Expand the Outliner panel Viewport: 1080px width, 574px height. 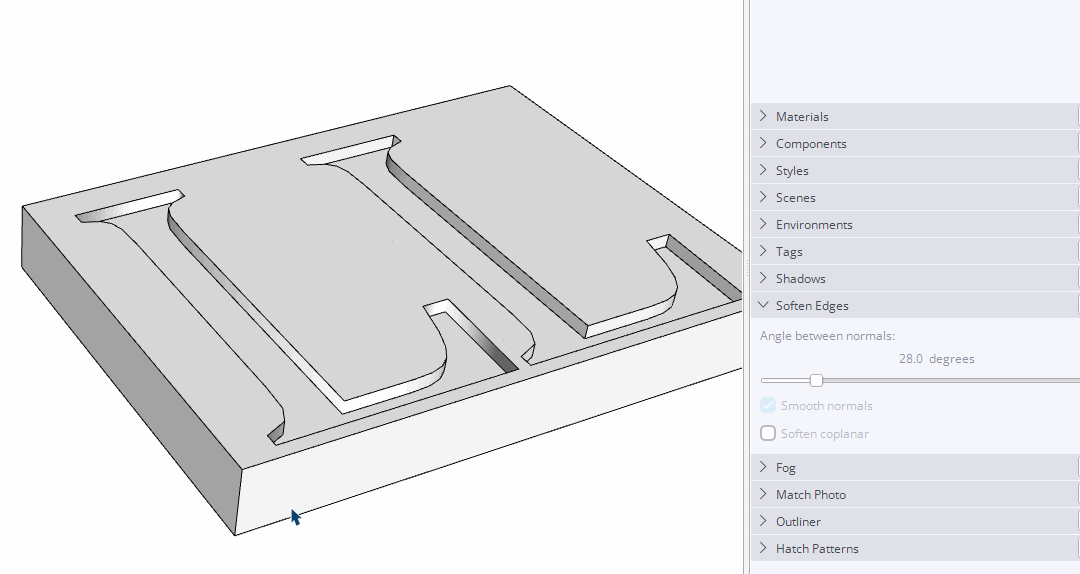(x=915, y=521)
